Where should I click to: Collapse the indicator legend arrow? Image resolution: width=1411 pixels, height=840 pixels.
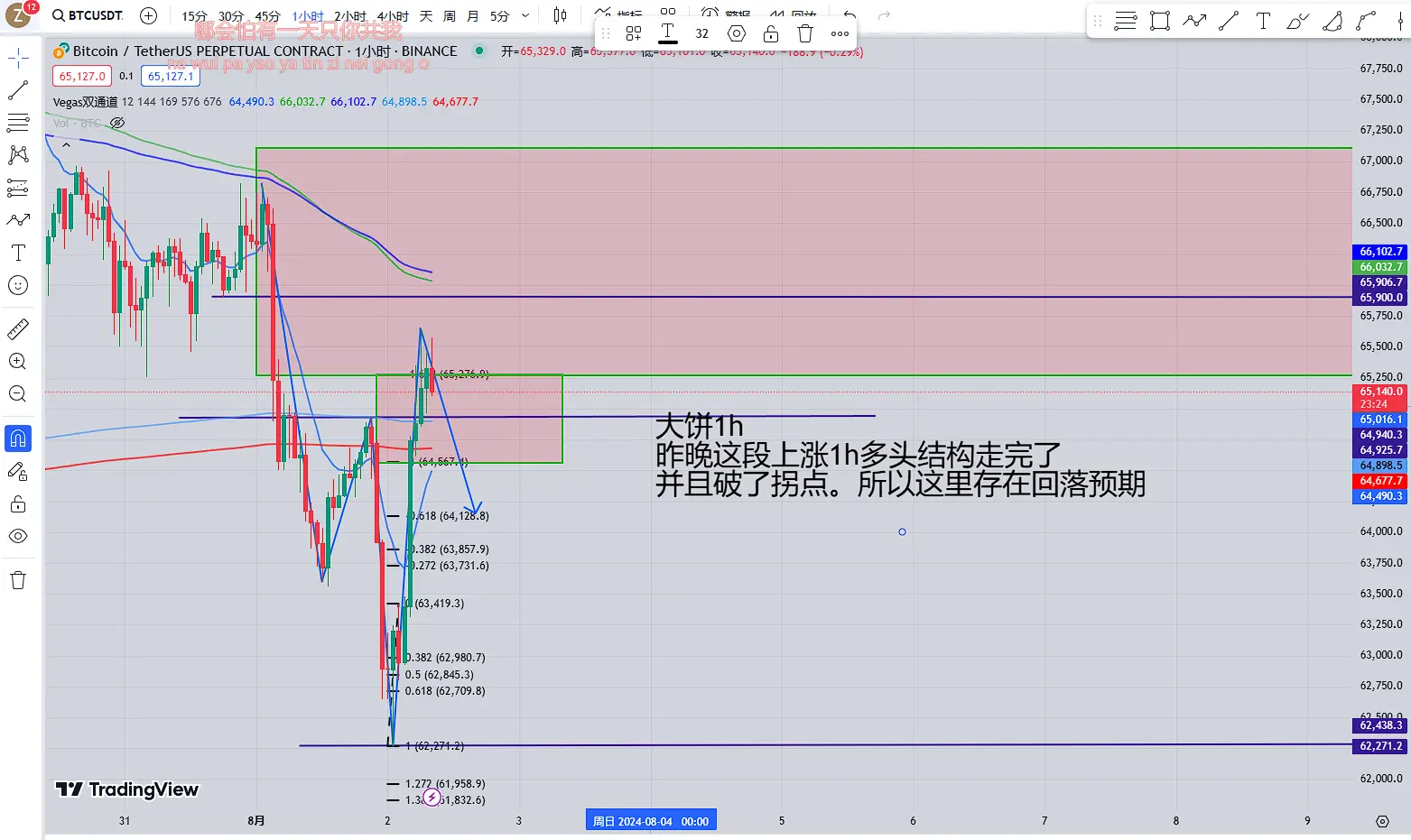(x=66, y=144)
